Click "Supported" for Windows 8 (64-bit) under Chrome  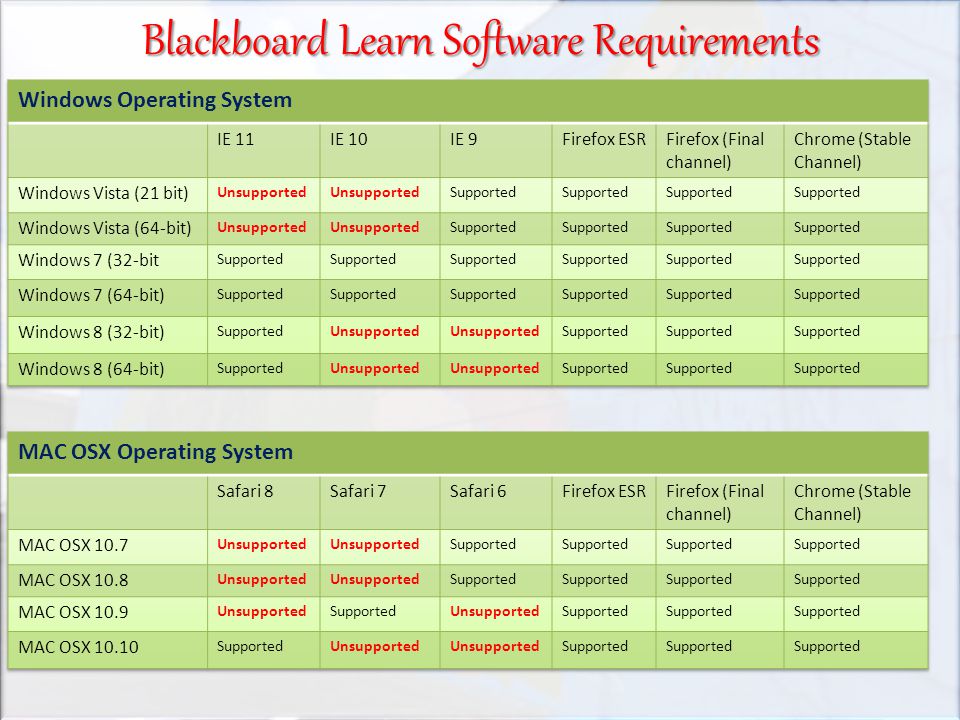click(827, 369)
